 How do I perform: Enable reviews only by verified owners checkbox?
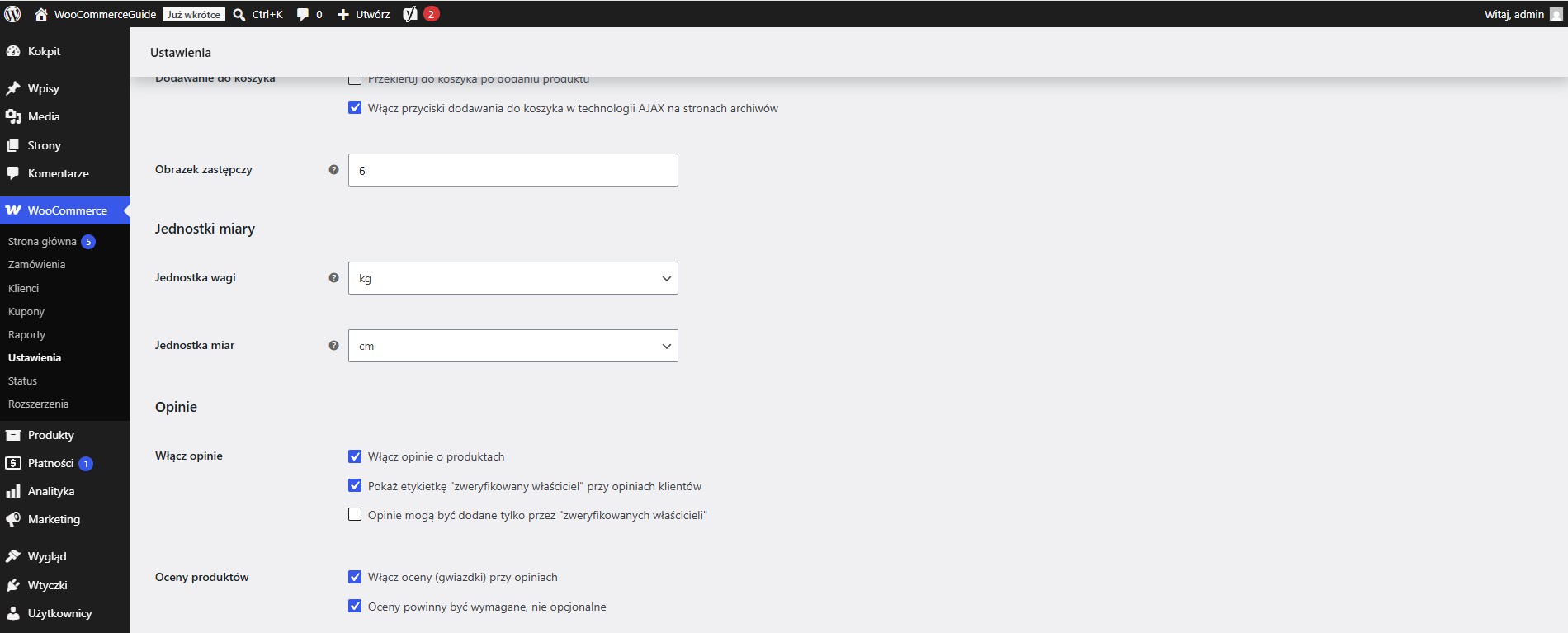point(355,514)
